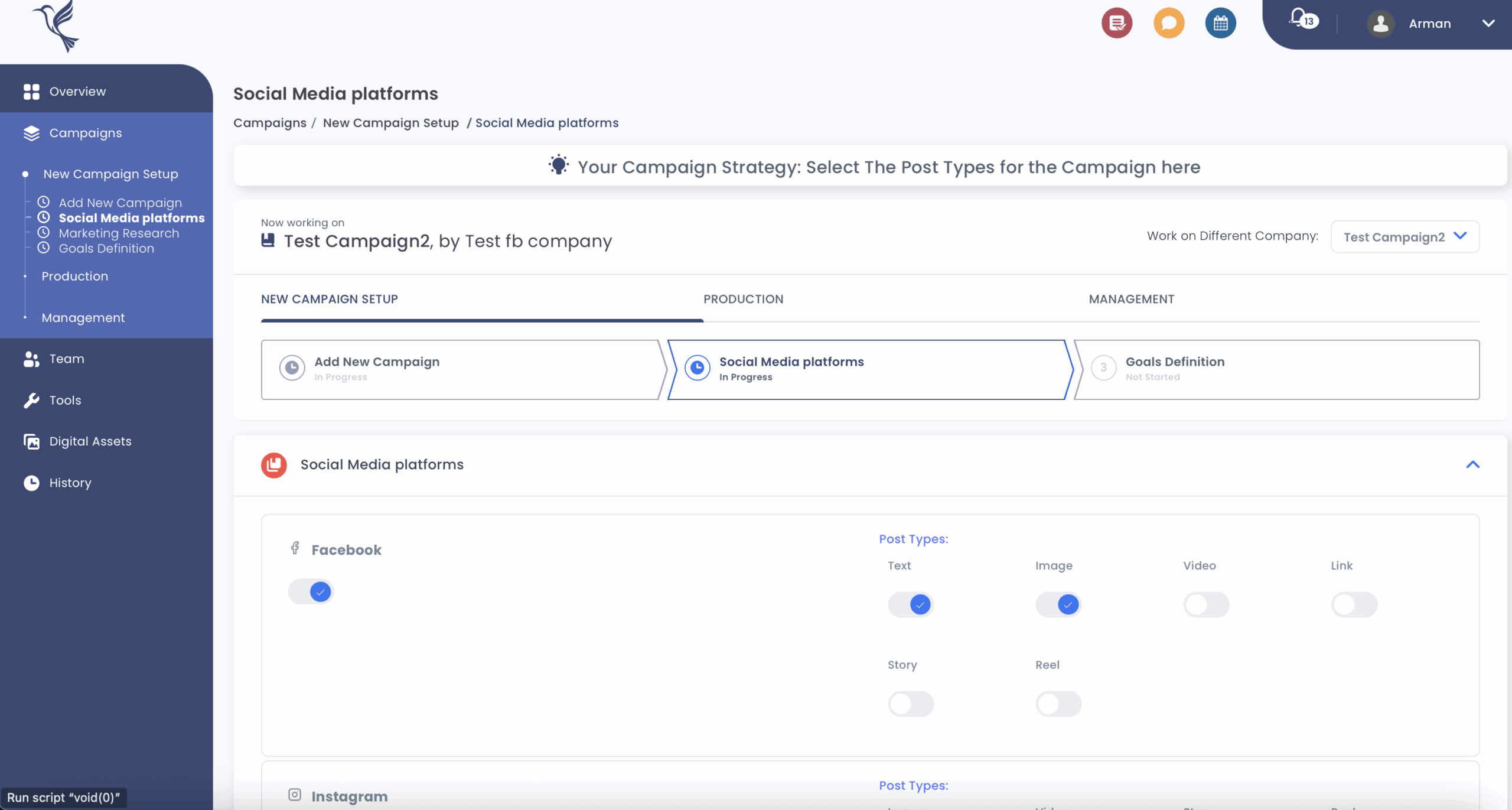Open Tools from the sidebar wrench icon
The height and width of the screenshot is (810, 1512).
[x=64, y=400]
